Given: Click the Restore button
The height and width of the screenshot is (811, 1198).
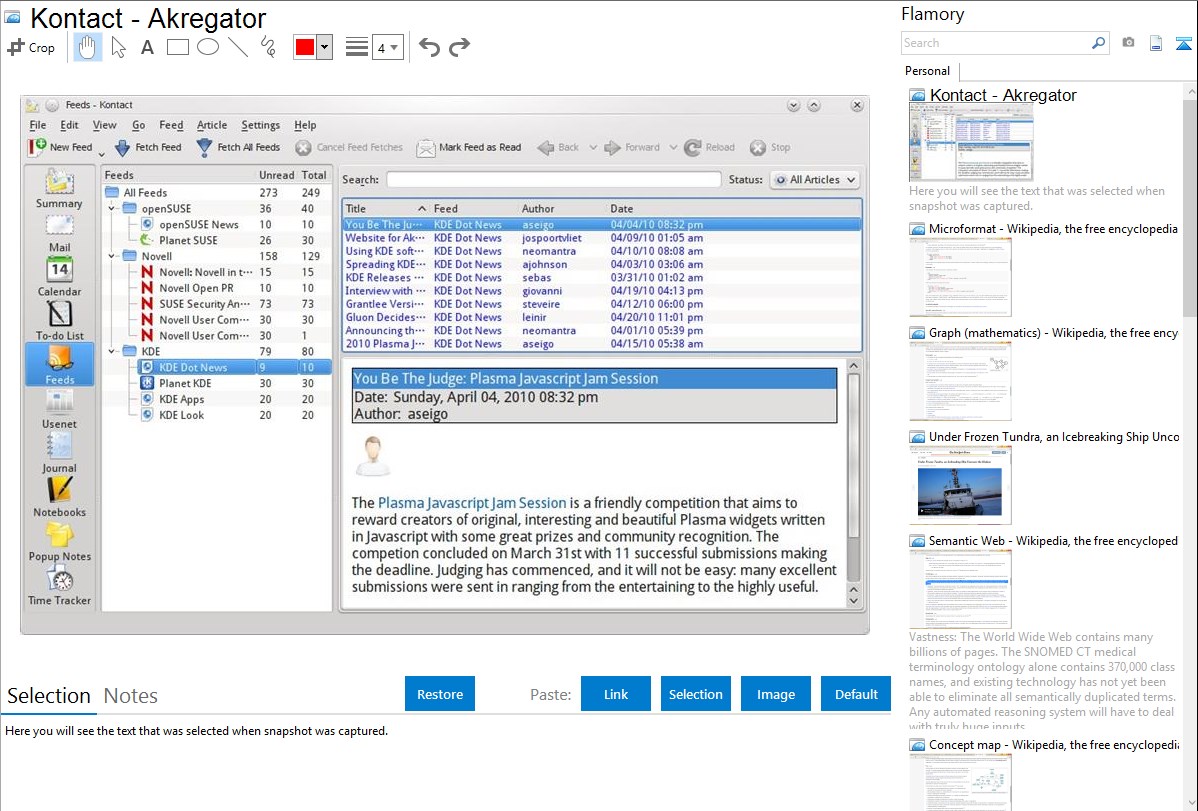Looking at the screenshot, I should [440, 694].
